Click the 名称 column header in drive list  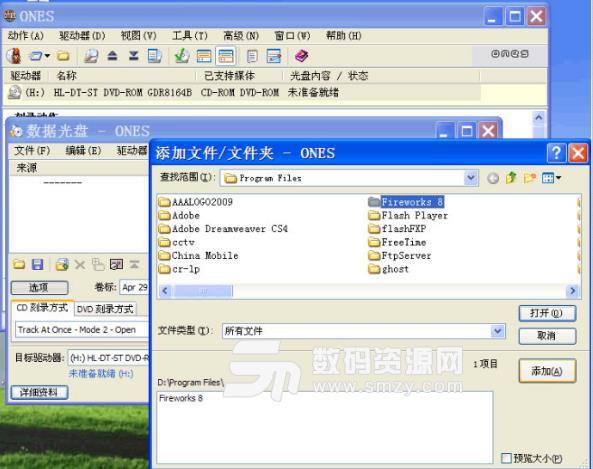(x=67, y=76)
